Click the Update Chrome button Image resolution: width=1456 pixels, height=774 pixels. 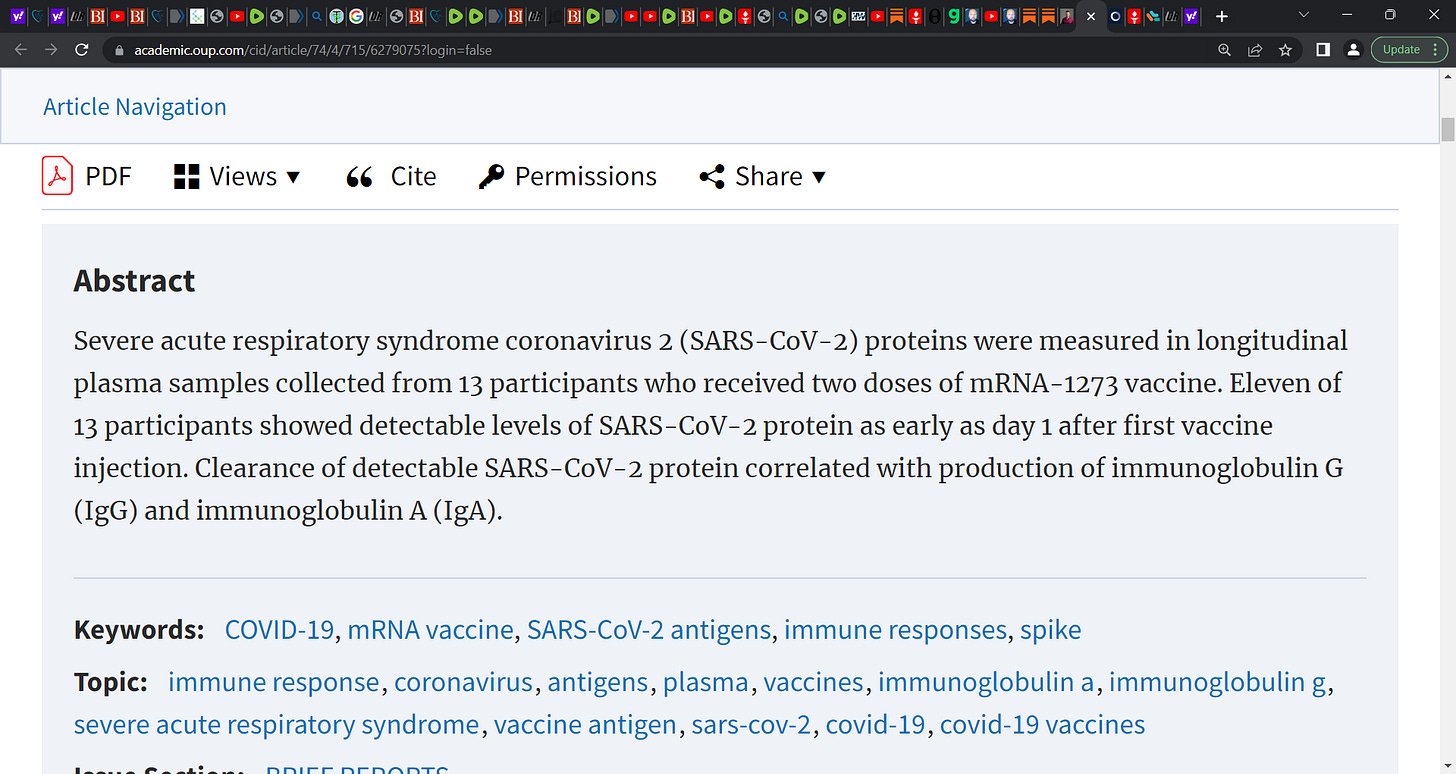[x=1409, y=49]
